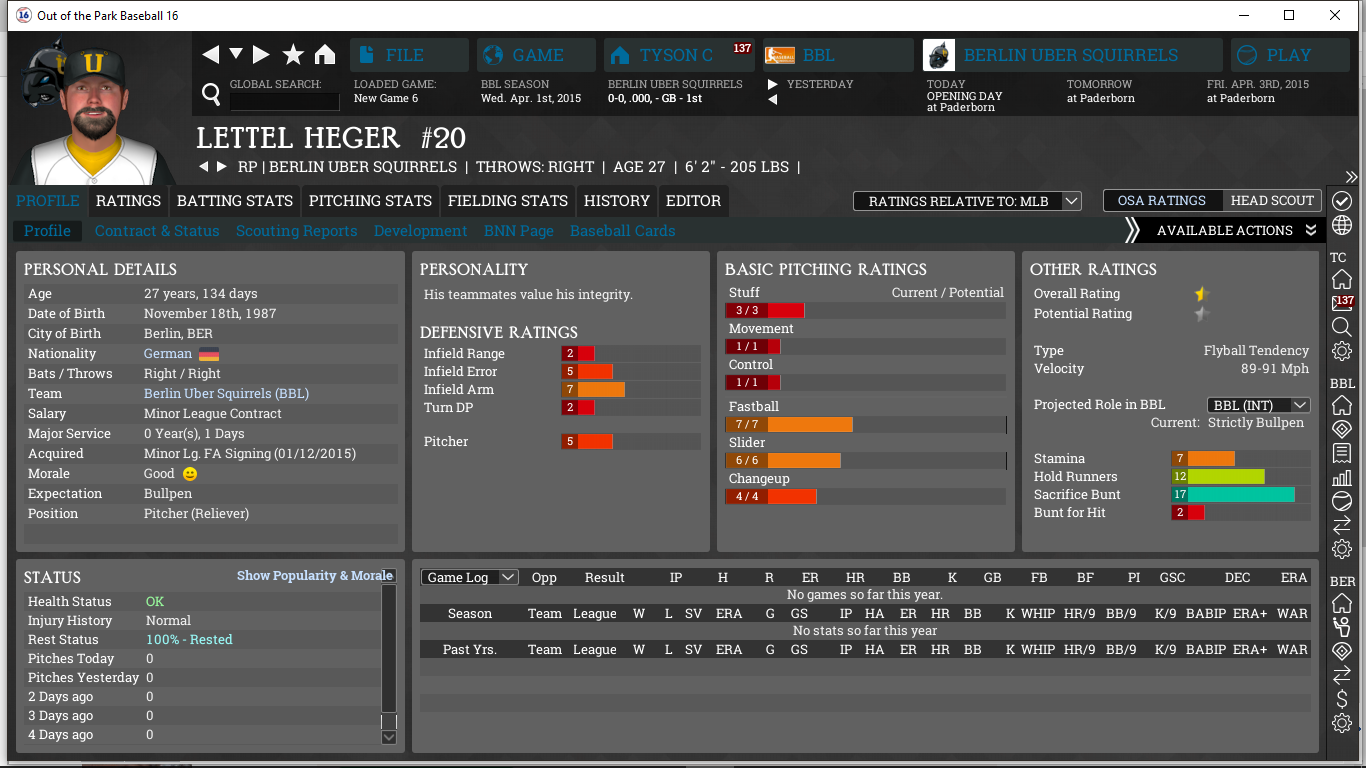Open the TC settings gear icon
Screen dimensions: 1366x768
1342,351
